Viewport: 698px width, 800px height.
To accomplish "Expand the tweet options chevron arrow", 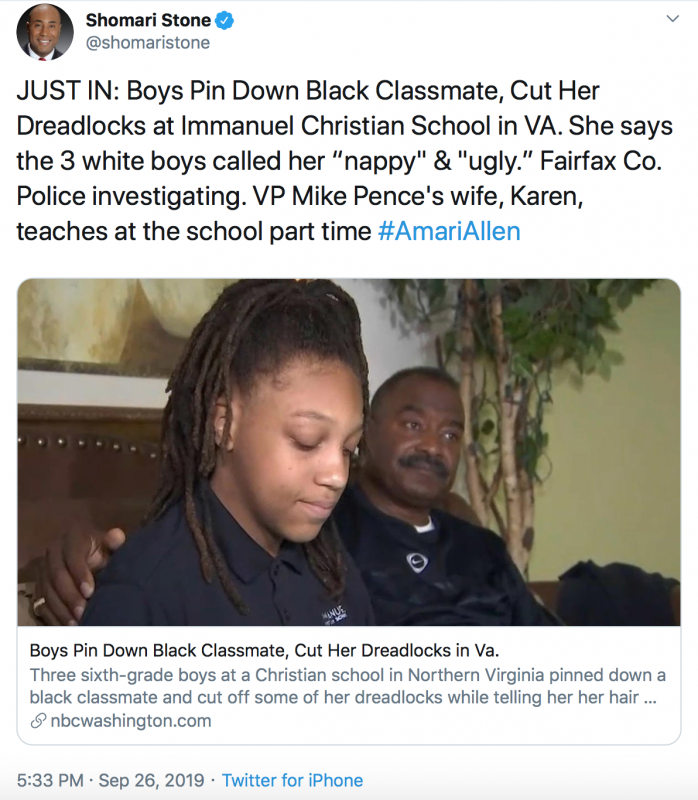I will click(x=673, y=19).
